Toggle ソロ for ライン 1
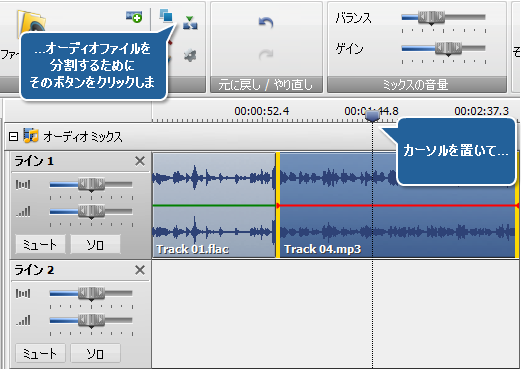521x370 pixels. pyautogui.click(x=95, y=244)
